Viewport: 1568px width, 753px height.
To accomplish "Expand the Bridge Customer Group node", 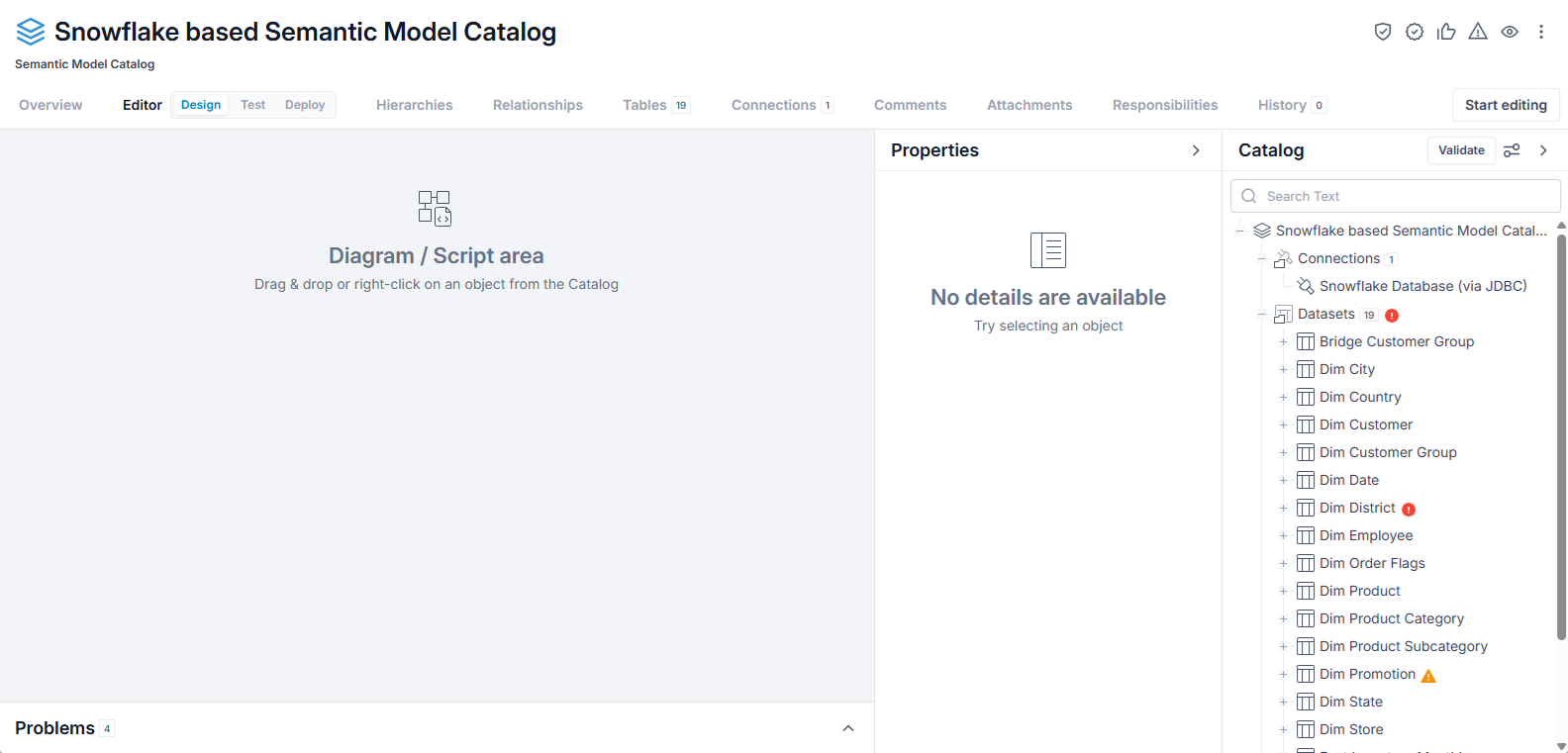I will click(1283, 342).
